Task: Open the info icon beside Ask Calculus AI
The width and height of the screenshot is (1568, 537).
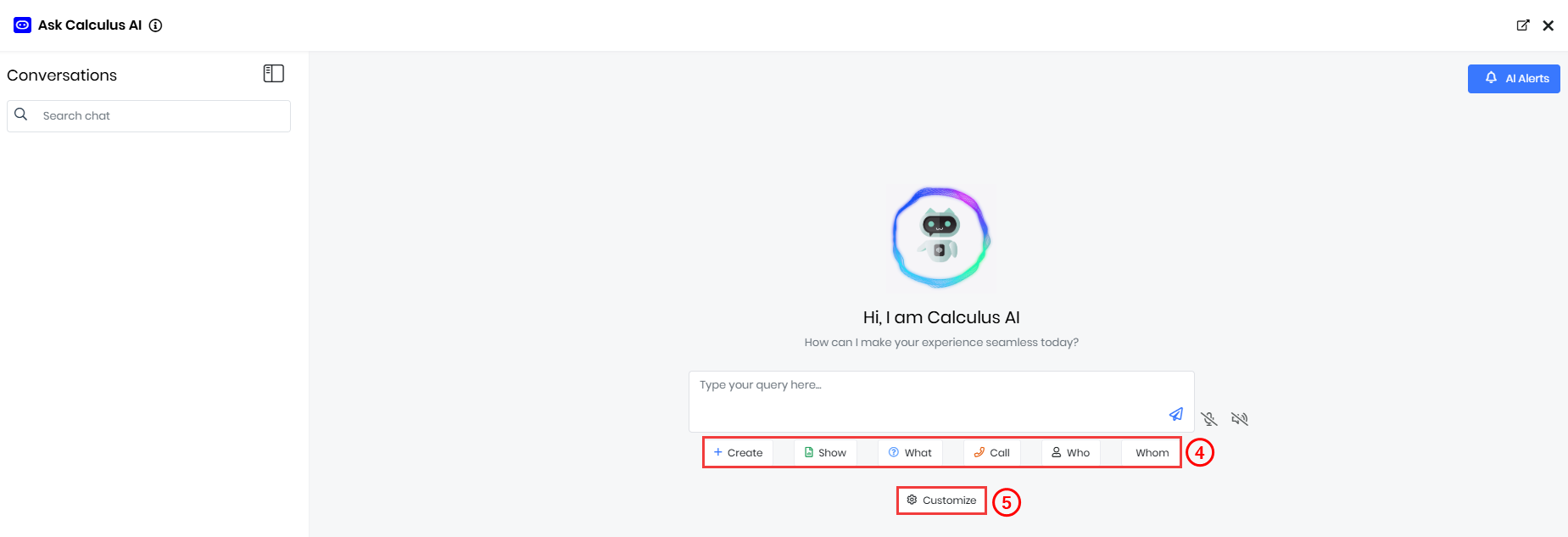Action: click(156, 25)
